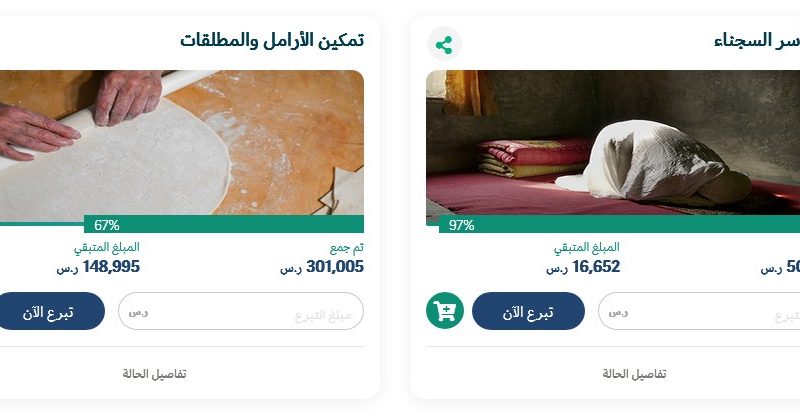The width and height of the screenshot is (800, 414).
Task: Open تمكين الأرامل والمطلقات card title
Action: click(272, 40)
